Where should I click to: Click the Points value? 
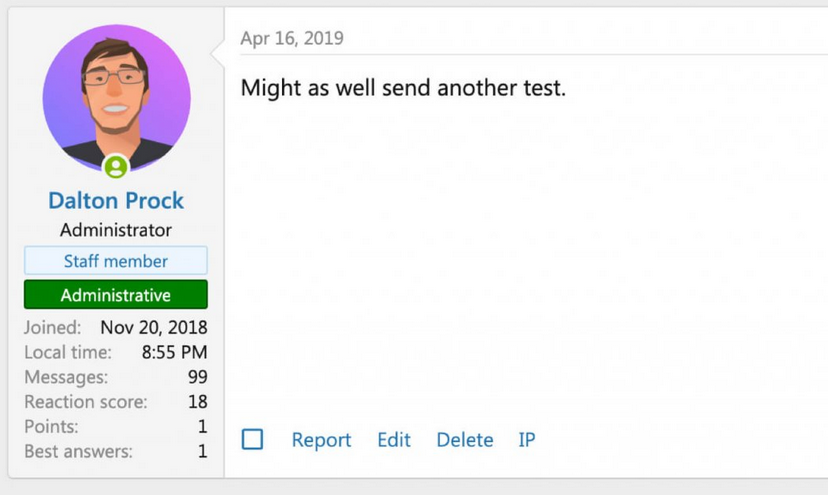click(x=202, y=427)
